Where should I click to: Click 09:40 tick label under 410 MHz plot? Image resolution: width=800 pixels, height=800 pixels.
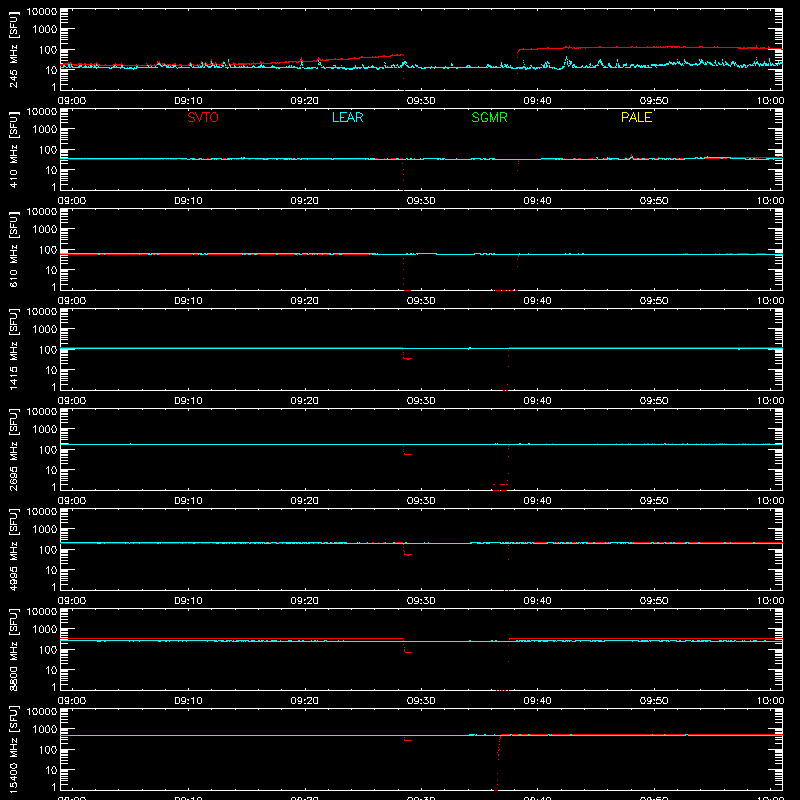(537, 201)
